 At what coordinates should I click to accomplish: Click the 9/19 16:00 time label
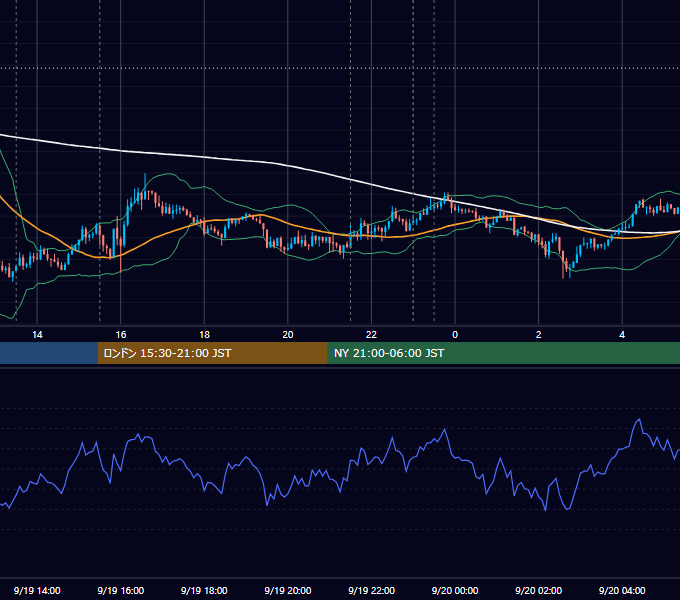tap(121, 590)
